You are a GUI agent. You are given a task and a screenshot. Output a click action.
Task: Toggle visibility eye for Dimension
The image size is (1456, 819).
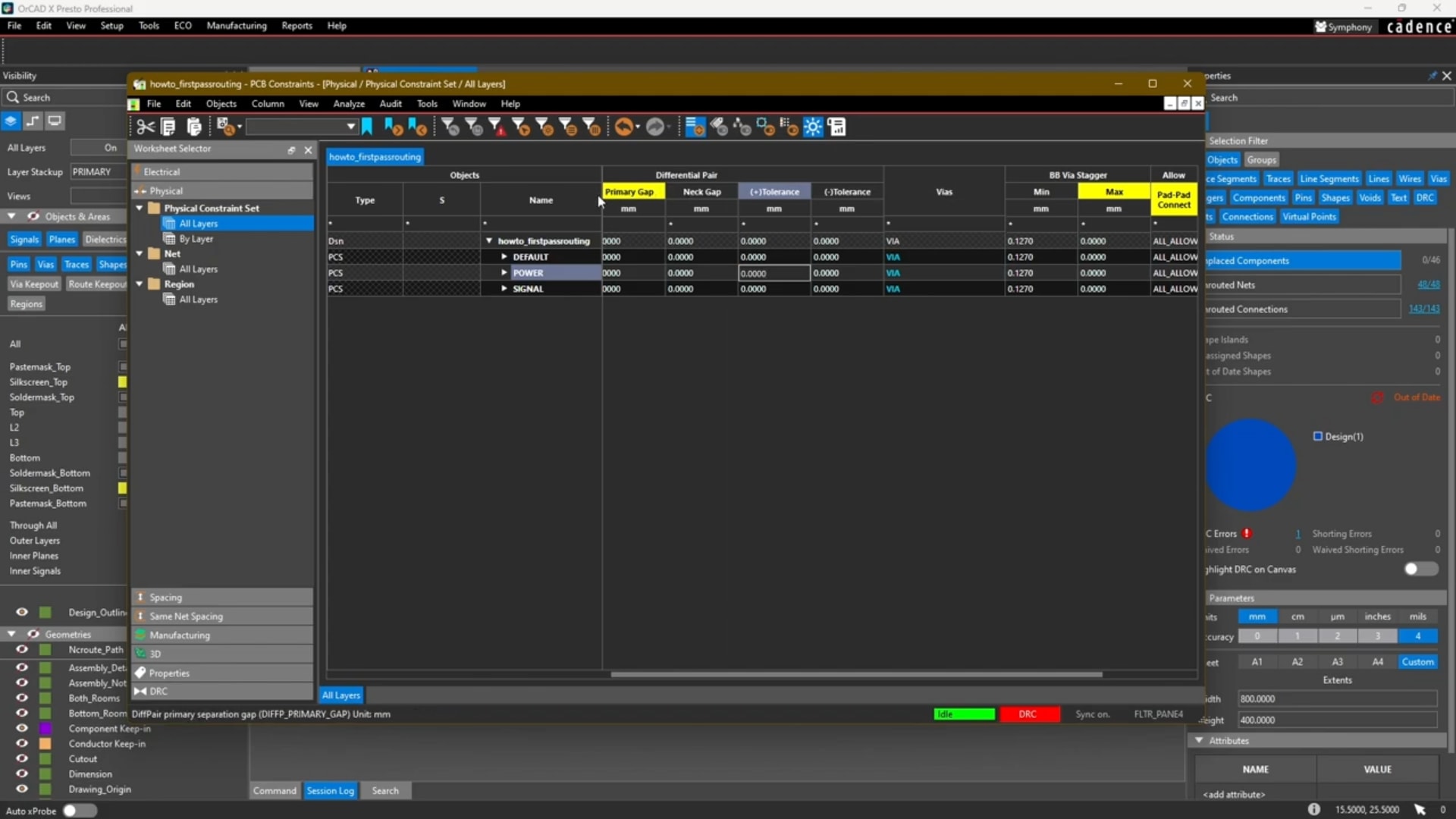coord(22,773)
